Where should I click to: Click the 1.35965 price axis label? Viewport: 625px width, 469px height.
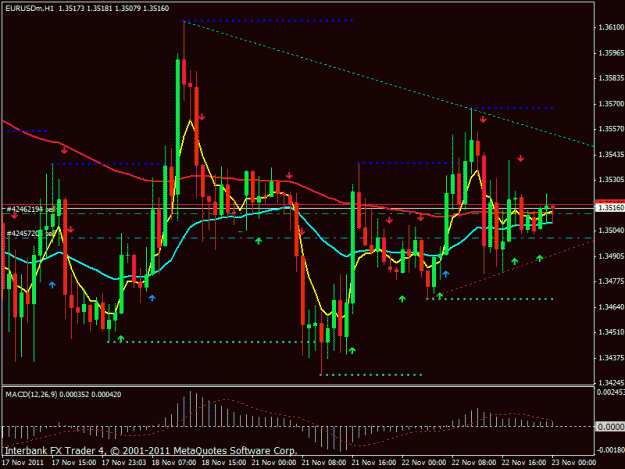(x=611, y=53)
